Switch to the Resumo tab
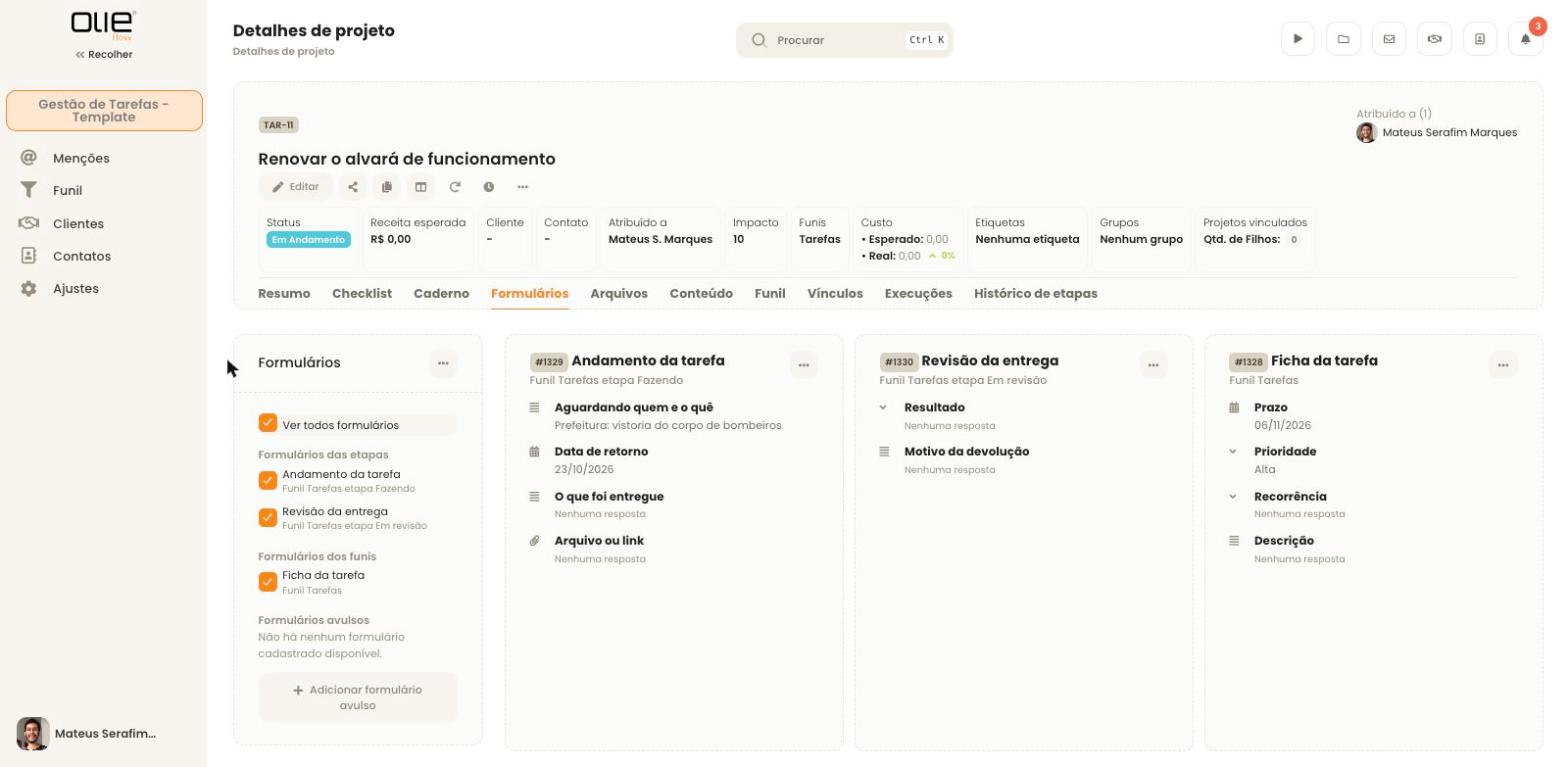The width and height of the screenshot is (1568, 767). [x=284, y=293]
